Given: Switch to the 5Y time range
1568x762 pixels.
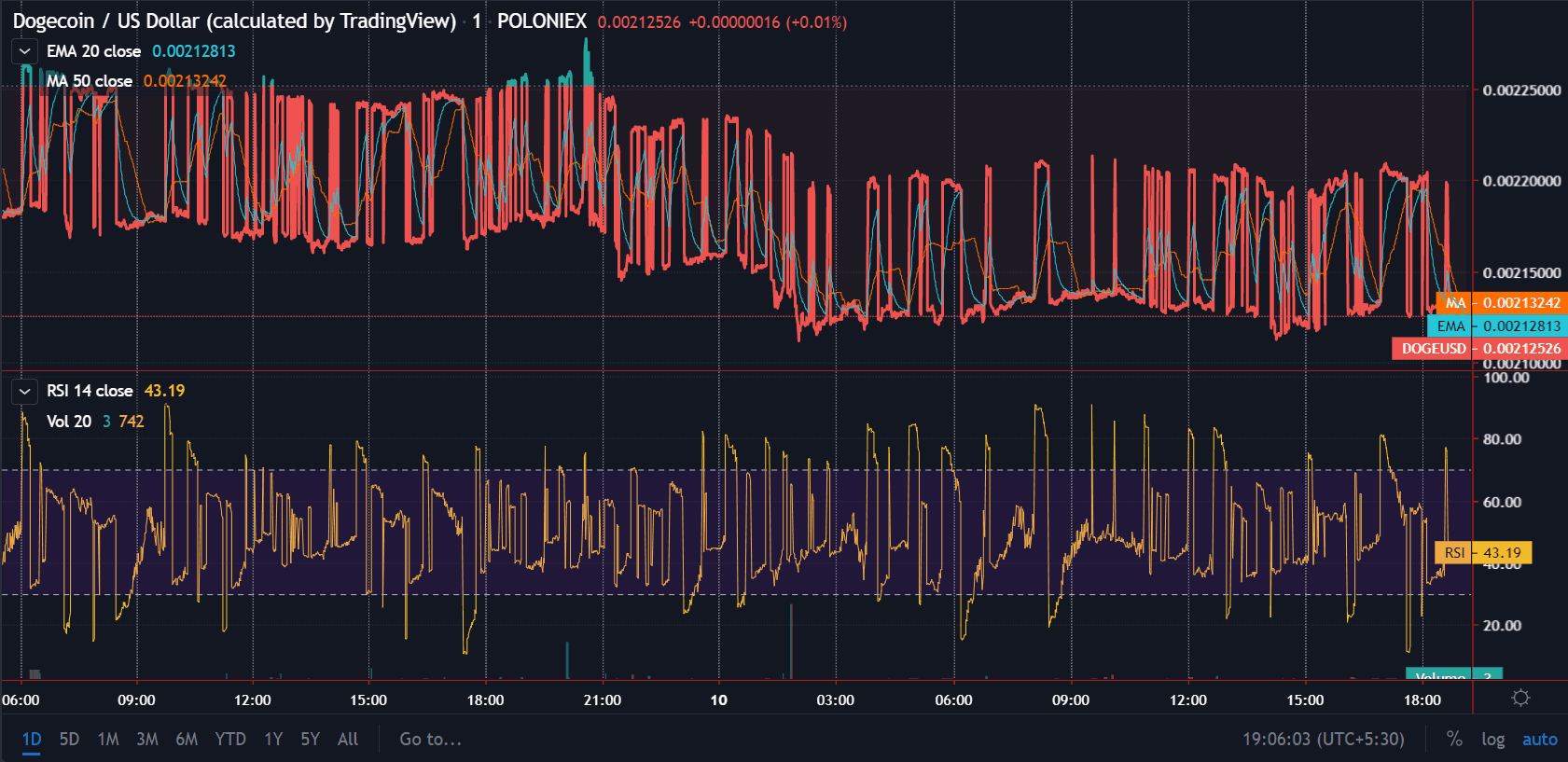Looking at the screenshot, I should point(311,739).
